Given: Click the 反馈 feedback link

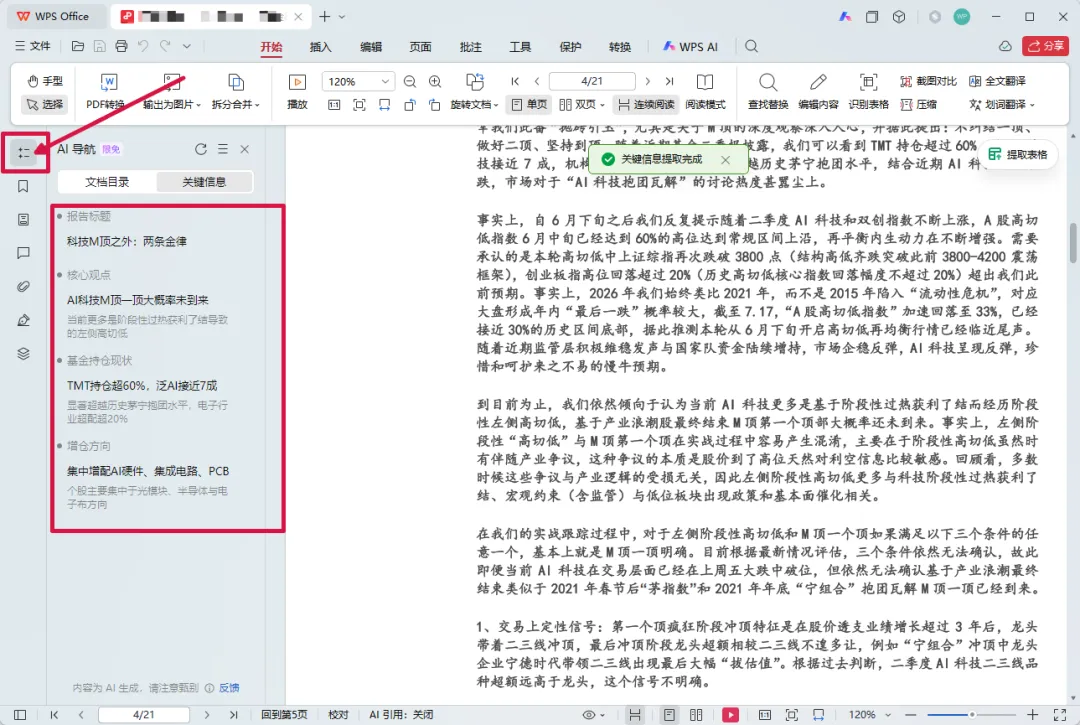Looking at the screenshot, I should point(229,687).
